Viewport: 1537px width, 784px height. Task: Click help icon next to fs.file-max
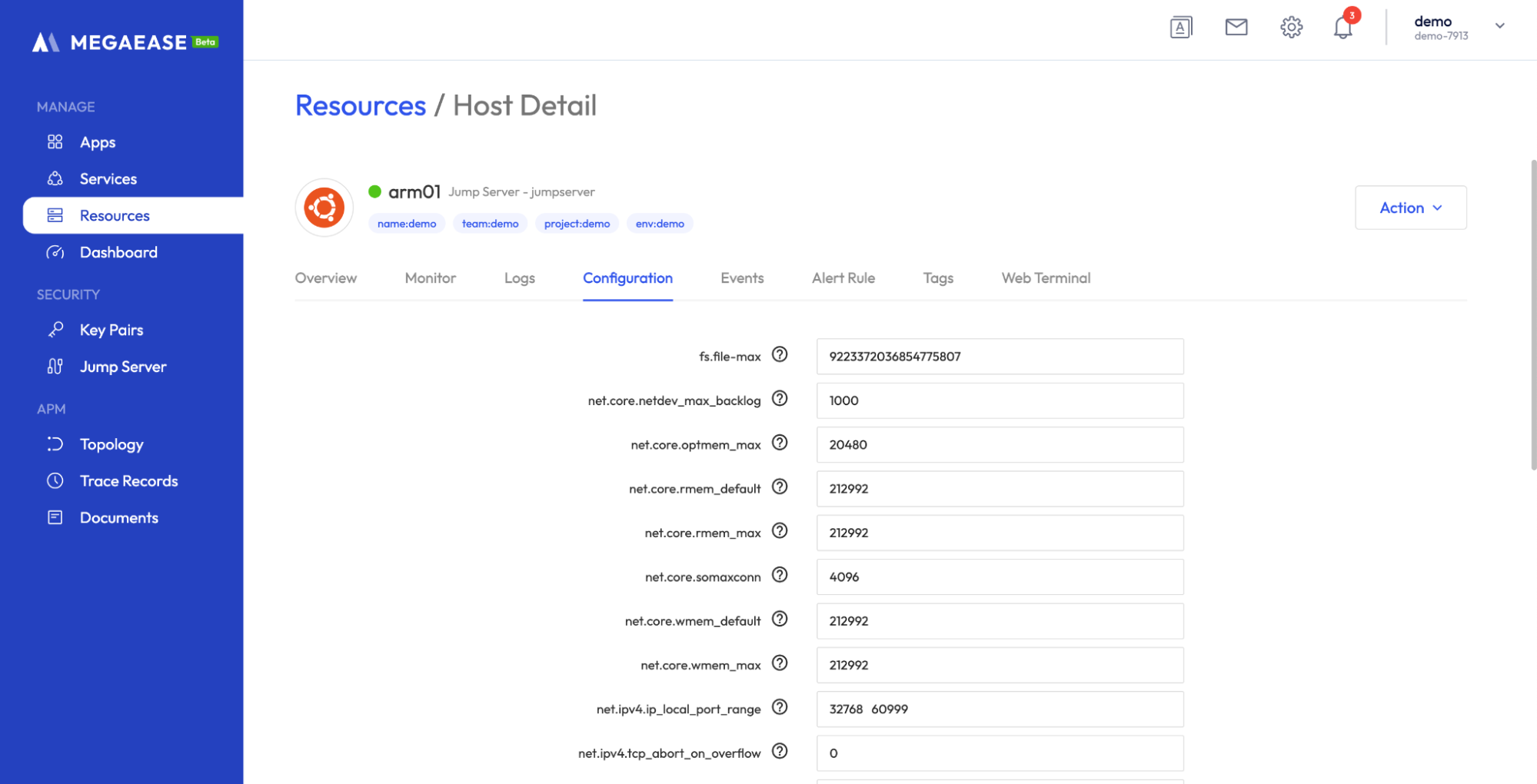click(780, 354)
